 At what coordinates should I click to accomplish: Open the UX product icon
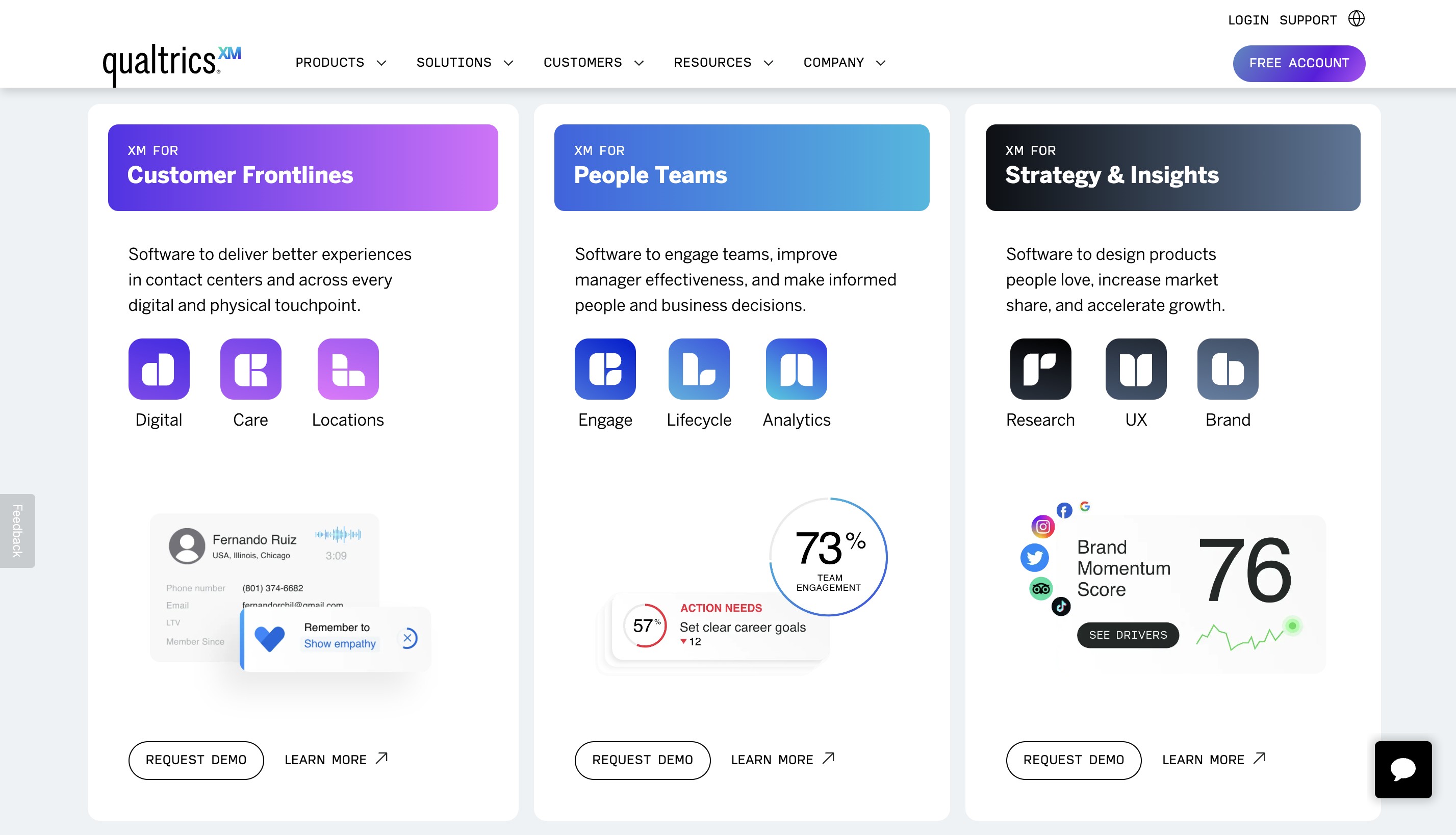tap(1136, 369)
